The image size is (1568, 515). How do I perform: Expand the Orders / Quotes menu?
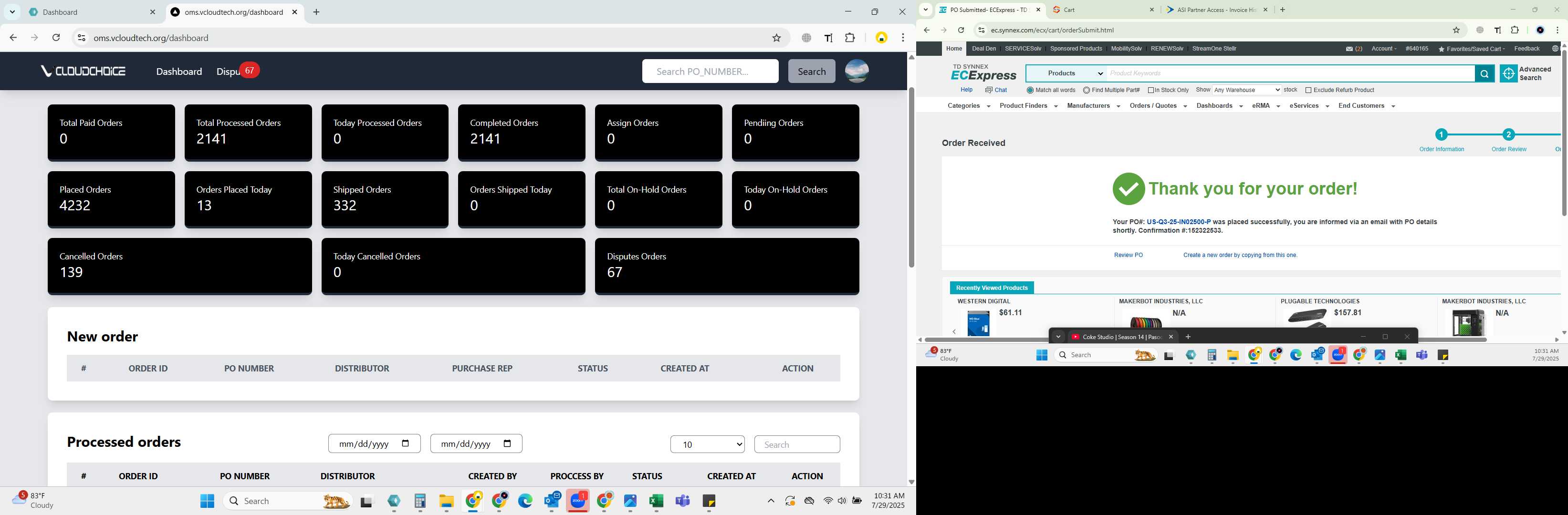coord(1158,106)
